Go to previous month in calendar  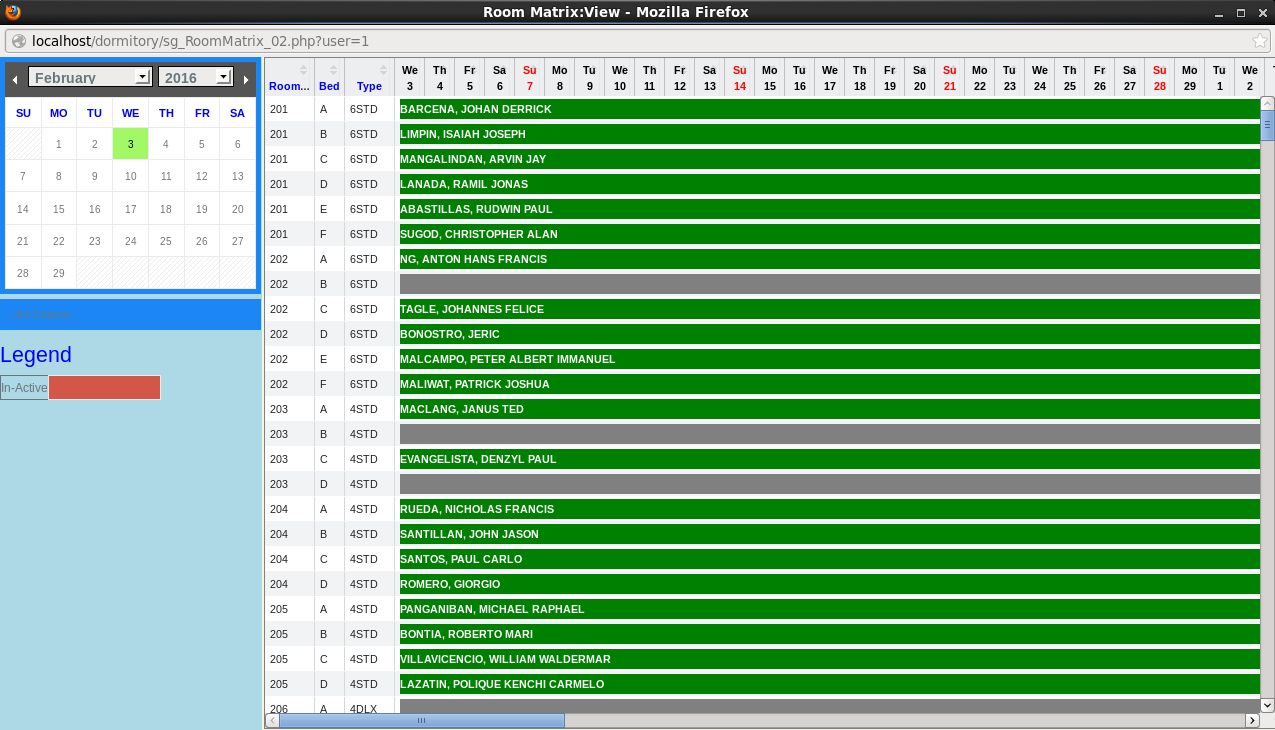point(15,79)
